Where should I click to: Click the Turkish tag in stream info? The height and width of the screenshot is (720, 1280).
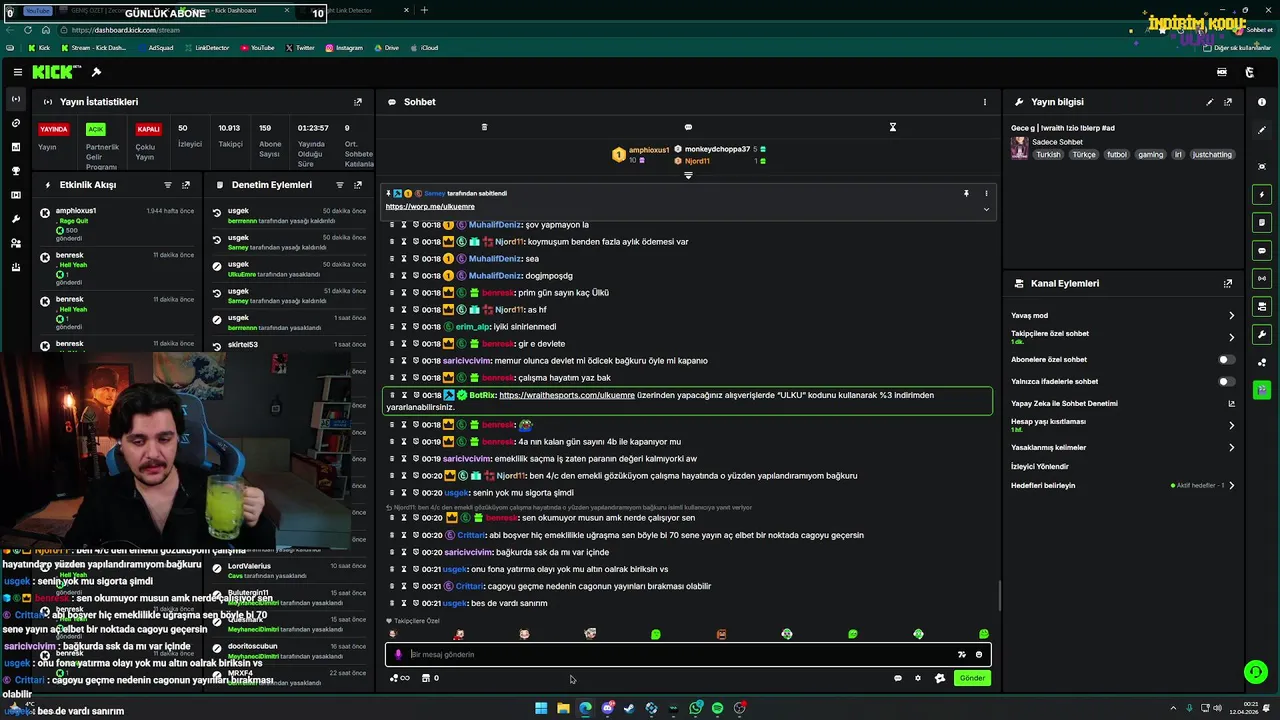coord(1048,155)
